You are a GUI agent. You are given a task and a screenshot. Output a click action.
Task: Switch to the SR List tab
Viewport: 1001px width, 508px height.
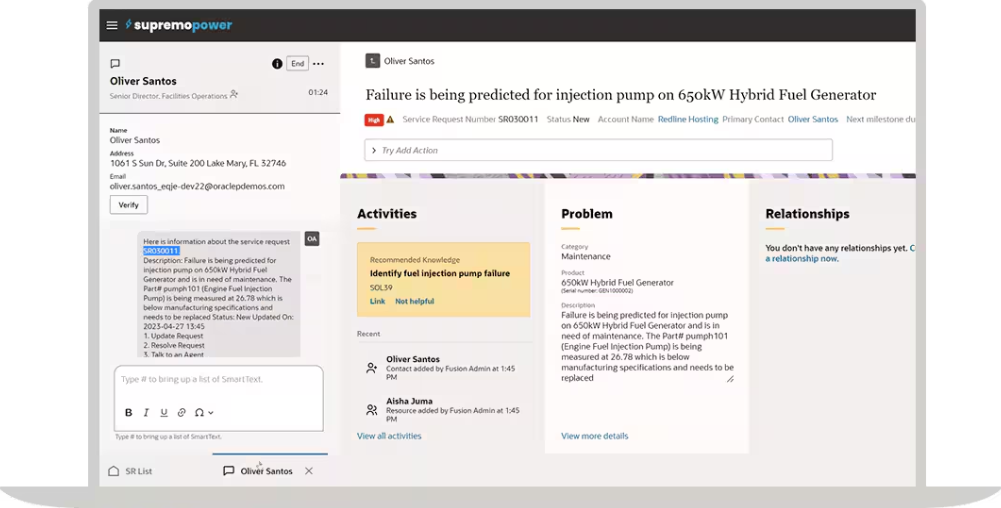[130, 471]
